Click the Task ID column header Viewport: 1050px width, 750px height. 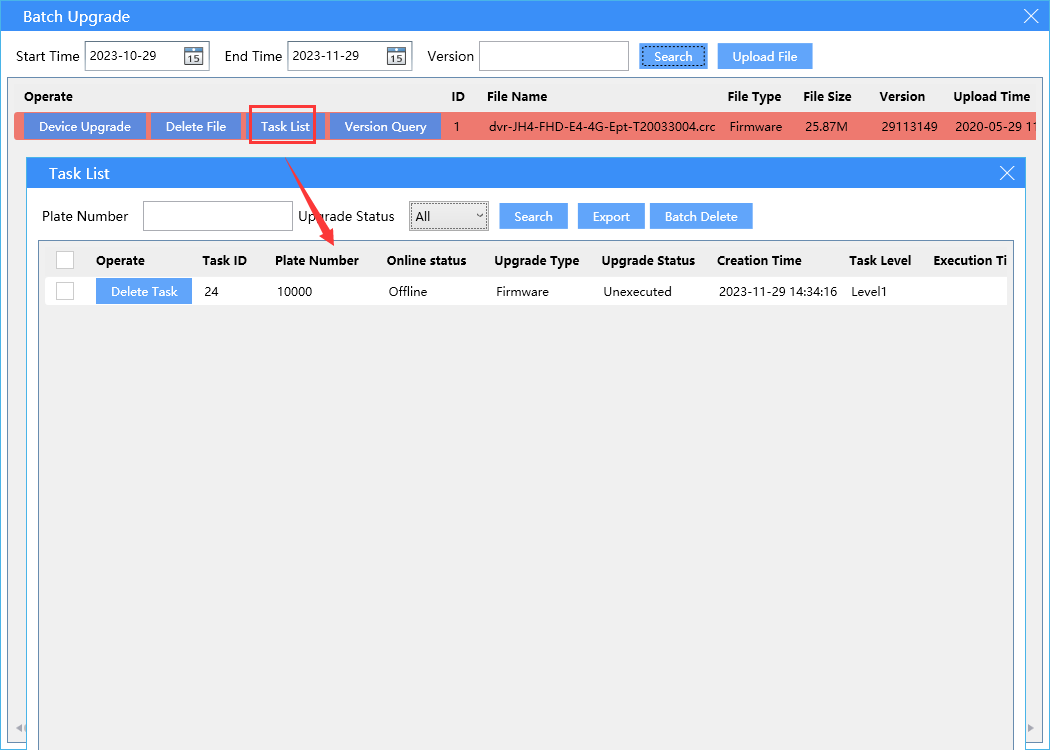[x=224, y=260]
